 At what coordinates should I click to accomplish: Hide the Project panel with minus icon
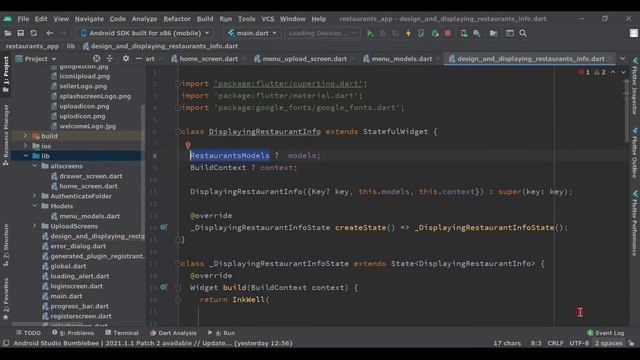tap(139, 59)
